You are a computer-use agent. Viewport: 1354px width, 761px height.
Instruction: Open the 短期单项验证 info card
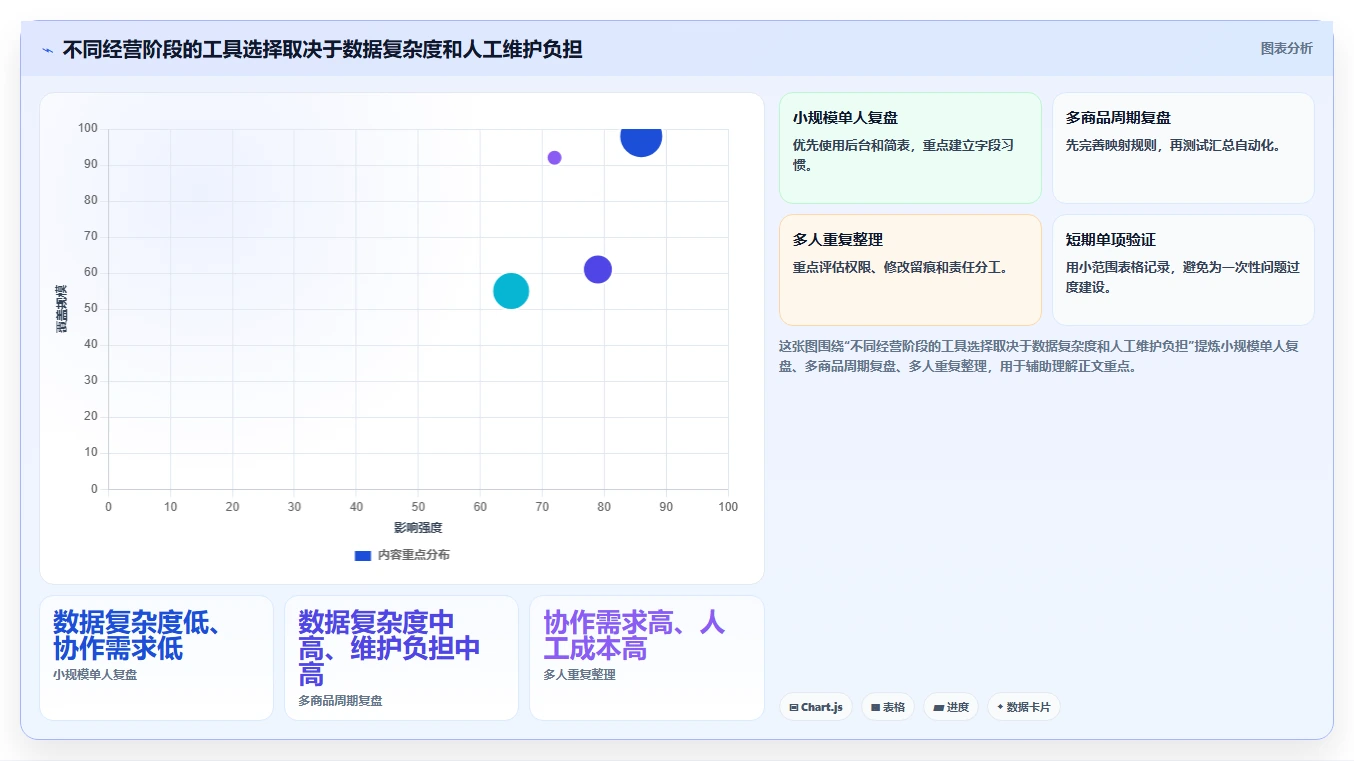[x=1183, y=270]
